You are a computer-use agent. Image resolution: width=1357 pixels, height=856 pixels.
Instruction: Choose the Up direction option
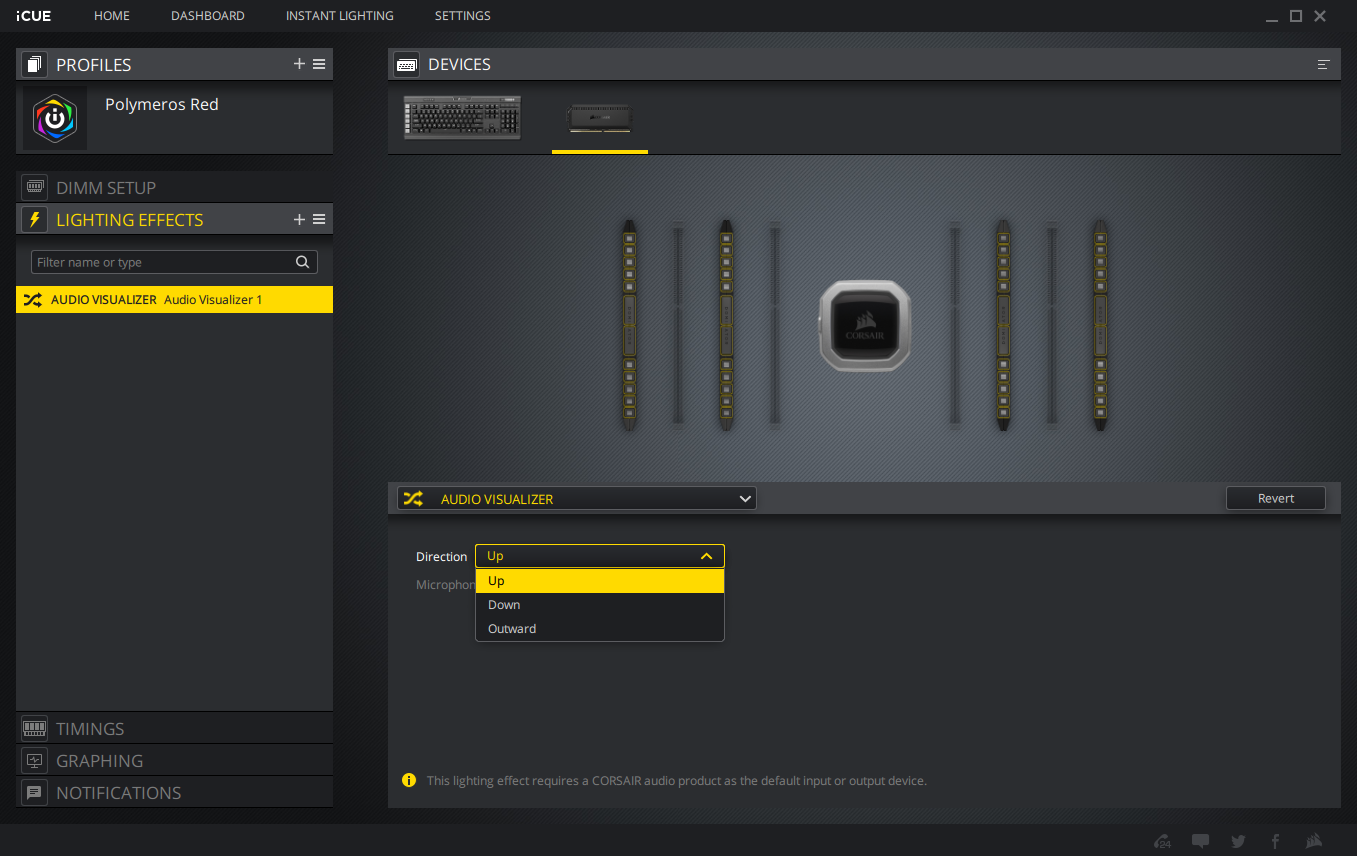(599, 581)
